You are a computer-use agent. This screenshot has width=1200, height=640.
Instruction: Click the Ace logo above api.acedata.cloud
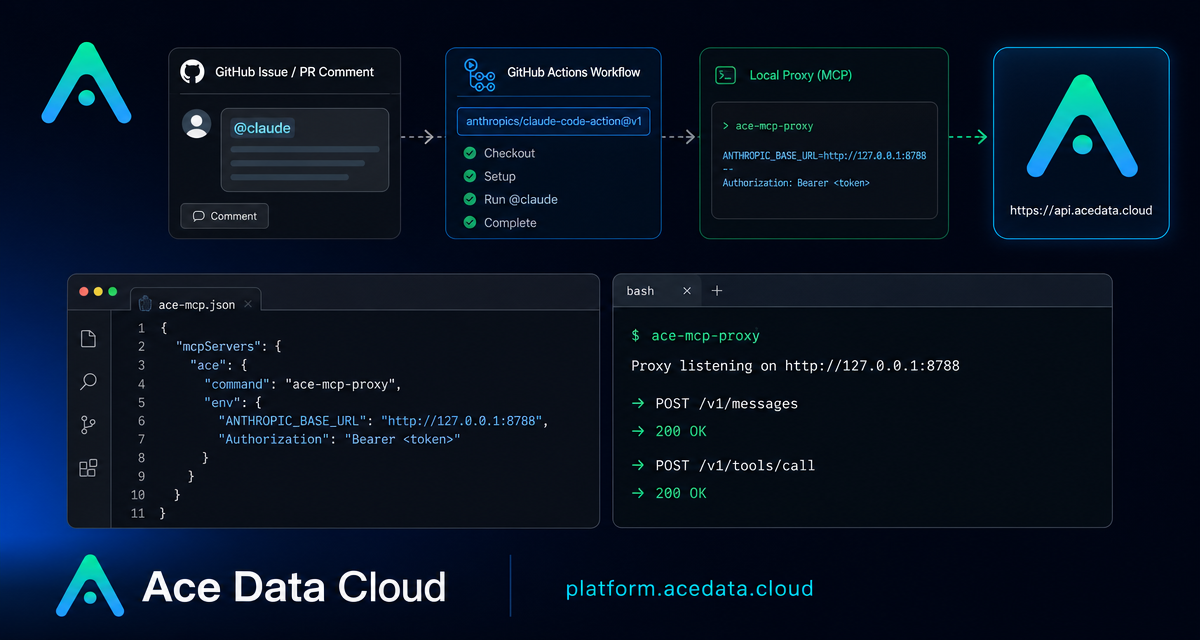1080,124
